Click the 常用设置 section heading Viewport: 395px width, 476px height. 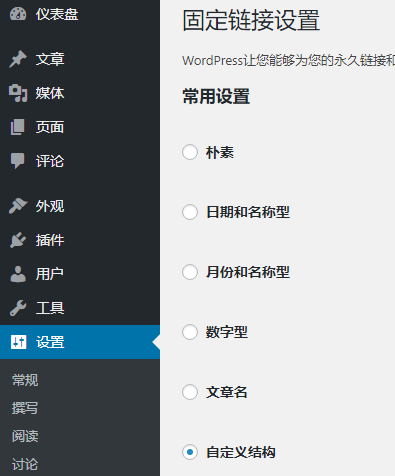(x=216, y=96)
